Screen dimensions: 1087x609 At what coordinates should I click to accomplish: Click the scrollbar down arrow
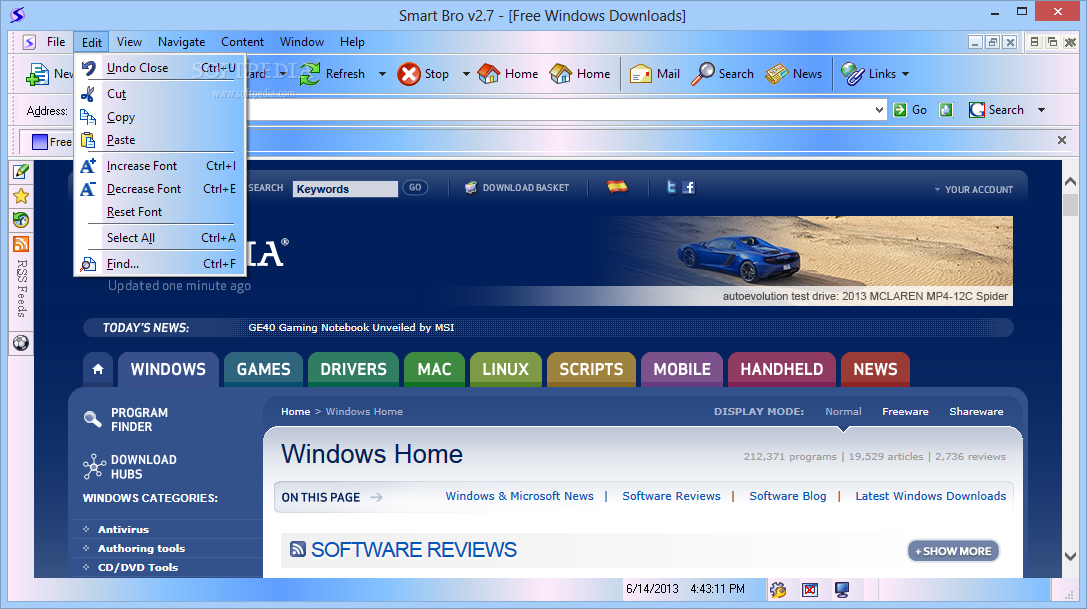pyautogui.click(x=1070, y=556)
